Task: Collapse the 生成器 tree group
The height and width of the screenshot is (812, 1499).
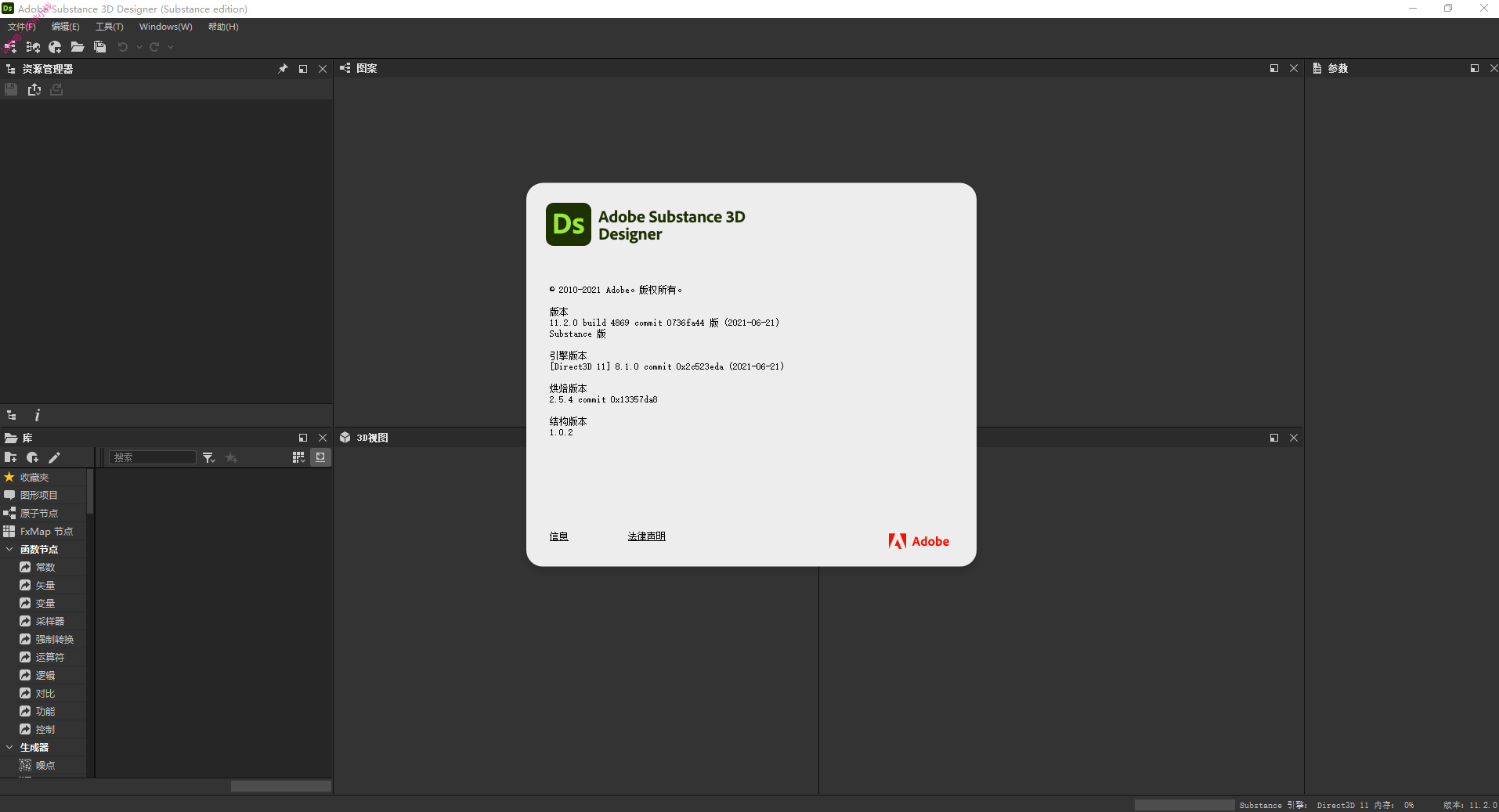Action: coord(9,747)
